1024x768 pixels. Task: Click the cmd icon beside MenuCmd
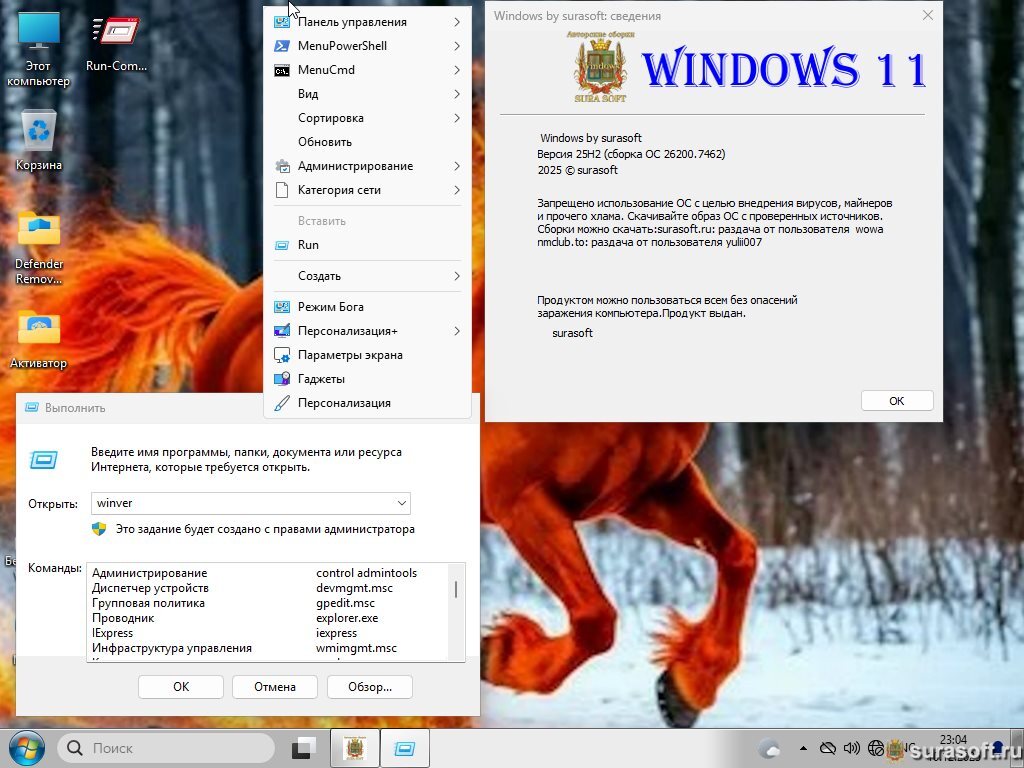(281, 71)
